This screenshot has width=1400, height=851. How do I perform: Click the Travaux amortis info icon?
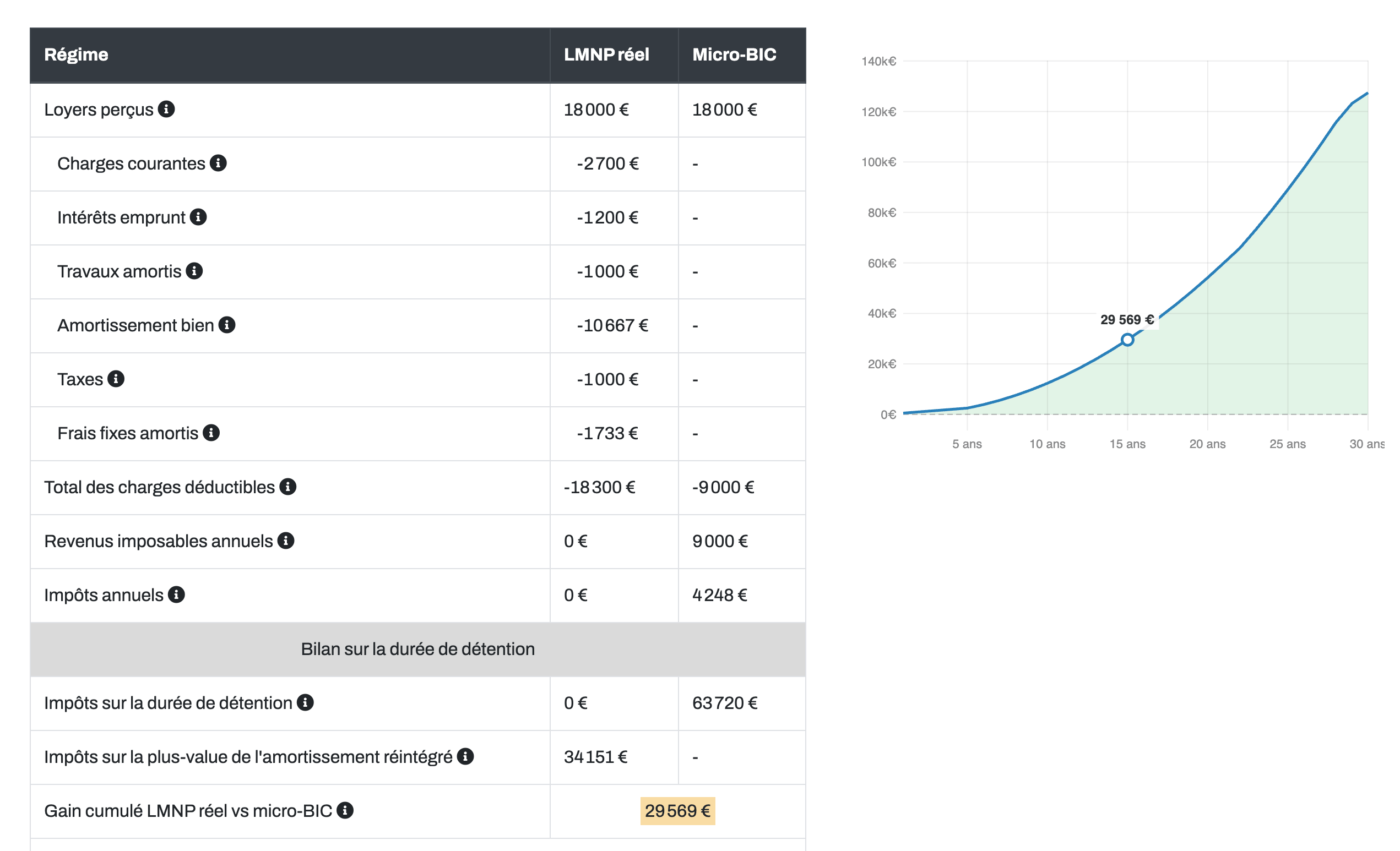tap(194, 271)
